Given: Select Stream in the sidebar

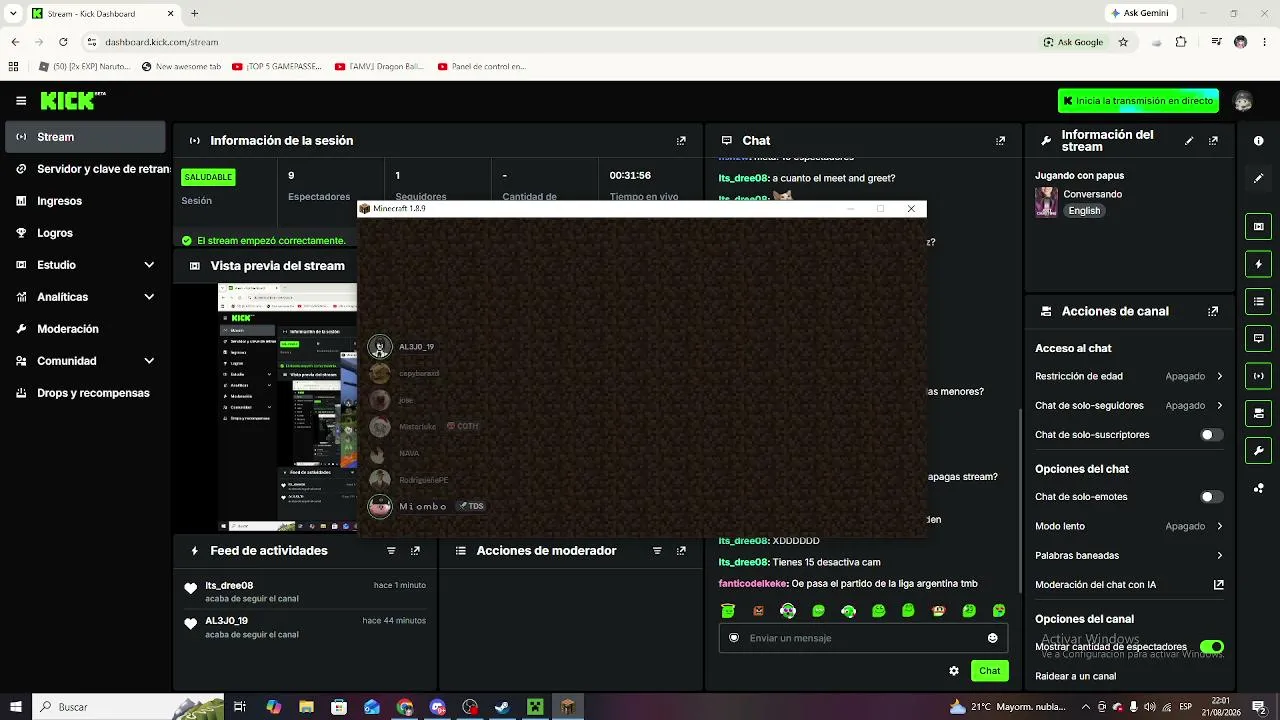Looking at the screenshot, I should pos(85,137).
